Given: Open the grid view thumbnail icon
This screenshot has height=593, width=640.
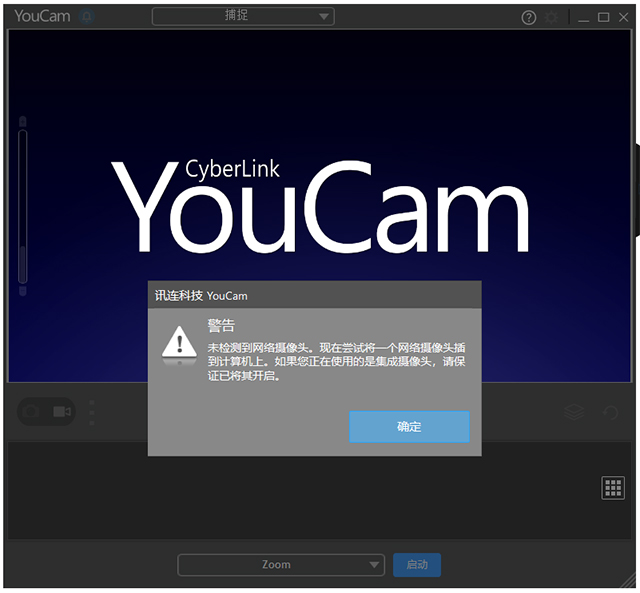Looking at the screenshot, I should 613,488.
